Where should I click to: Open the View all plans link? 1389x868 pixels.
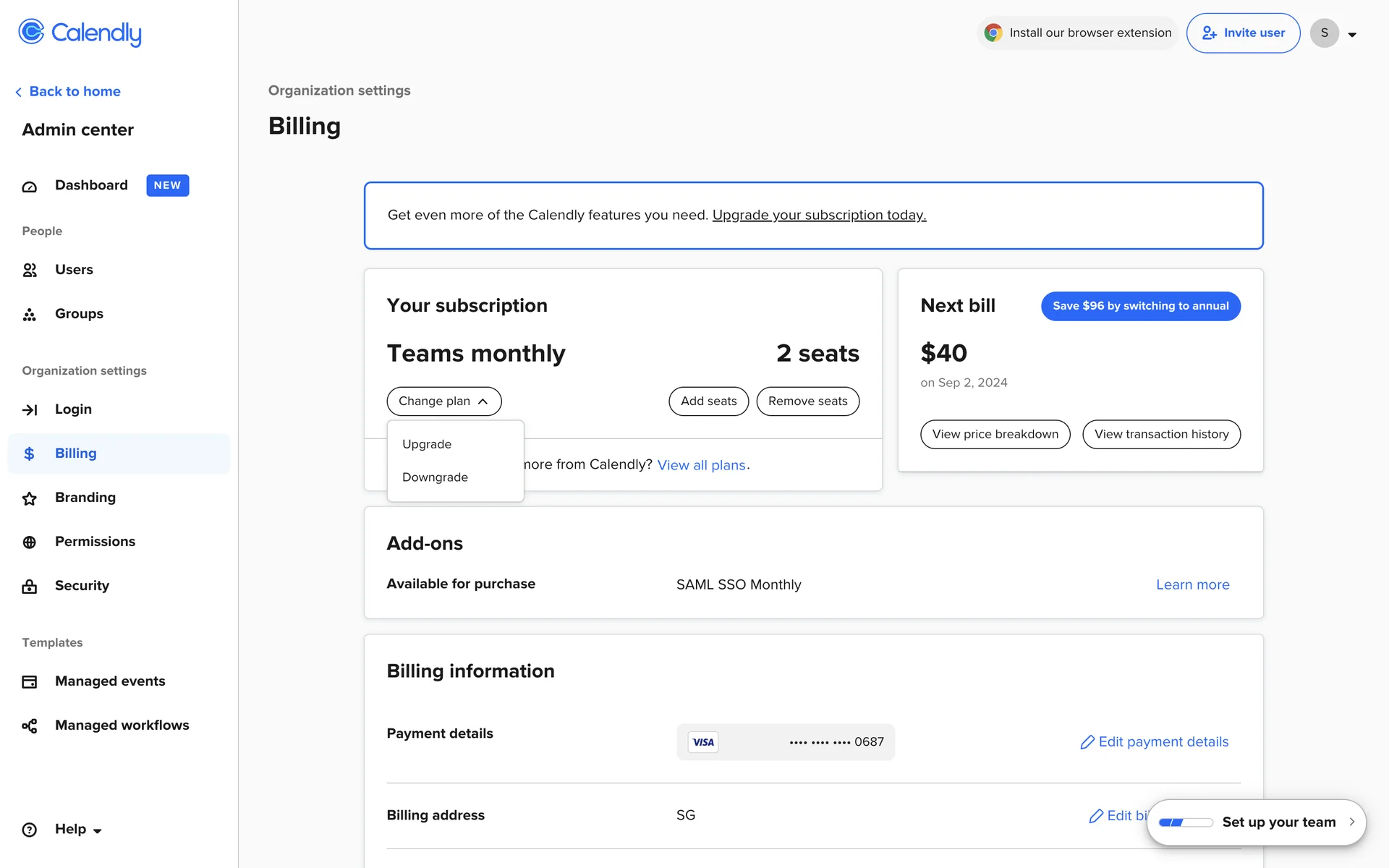pyautogui.click(x=701, y=465)
